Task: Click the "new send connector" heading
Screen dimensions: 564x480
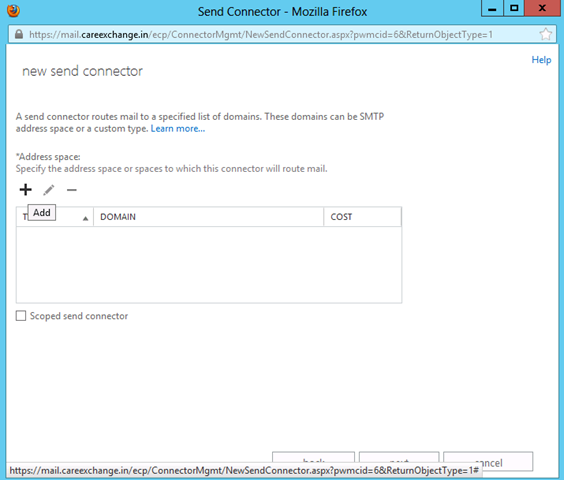Action: coord(82,71)
